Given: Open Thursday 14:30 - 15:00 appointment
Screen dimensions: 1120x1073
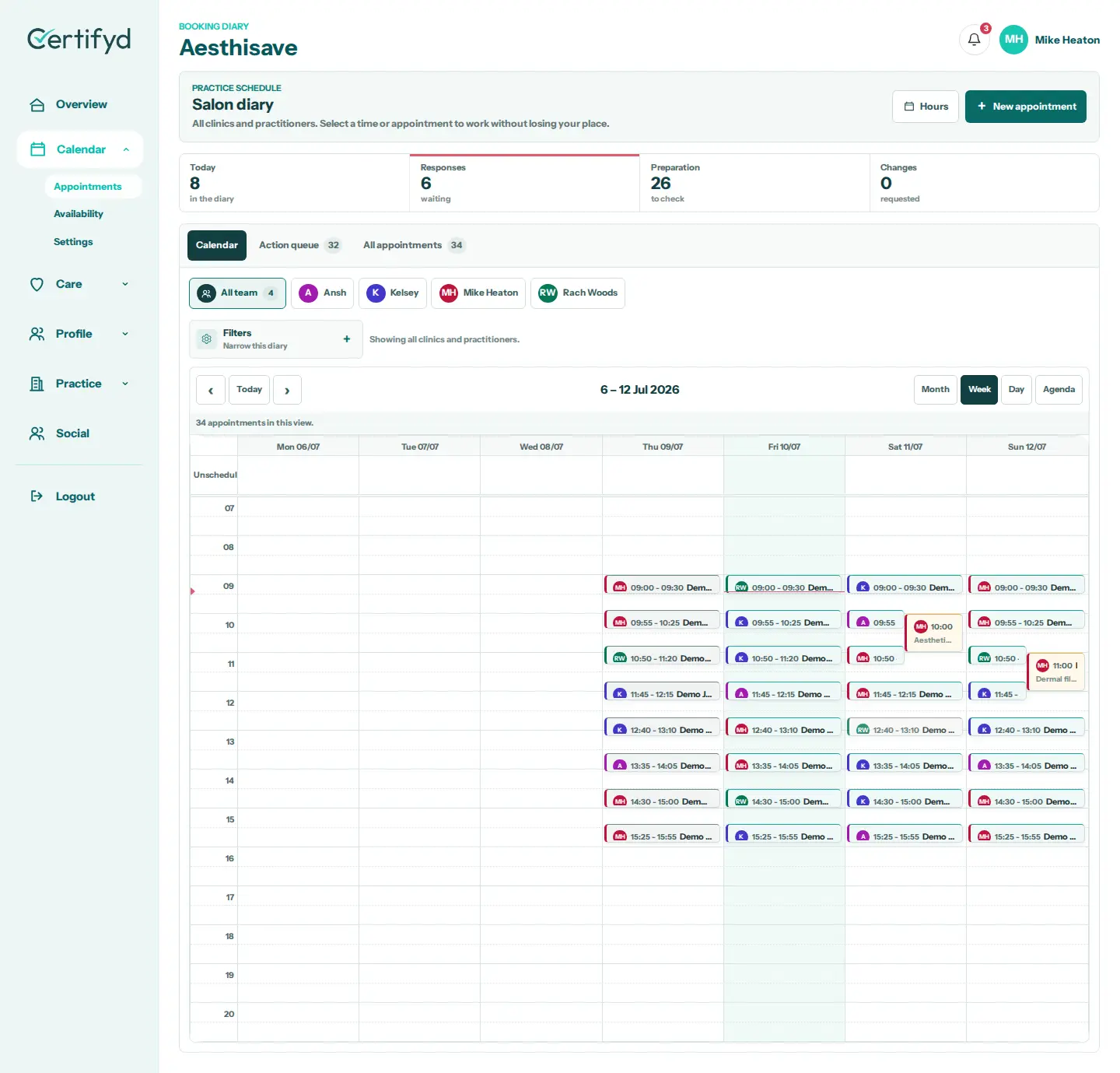Looking at the screenshot, I should click(x=663, y=798).
